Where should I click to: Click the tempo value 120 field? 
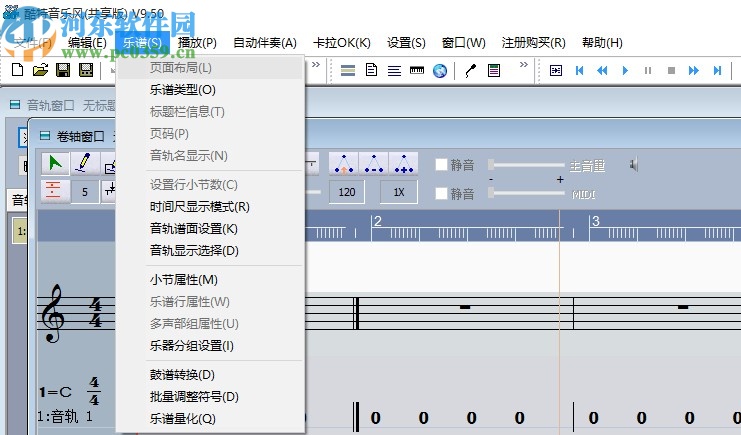coord(347,192)
